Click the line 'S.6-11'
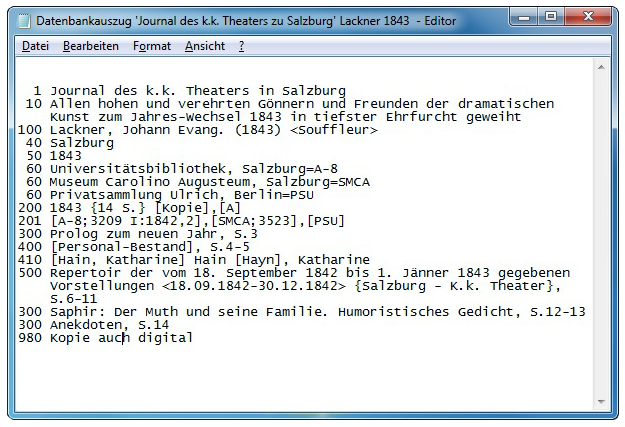 (x=74, y=299)
